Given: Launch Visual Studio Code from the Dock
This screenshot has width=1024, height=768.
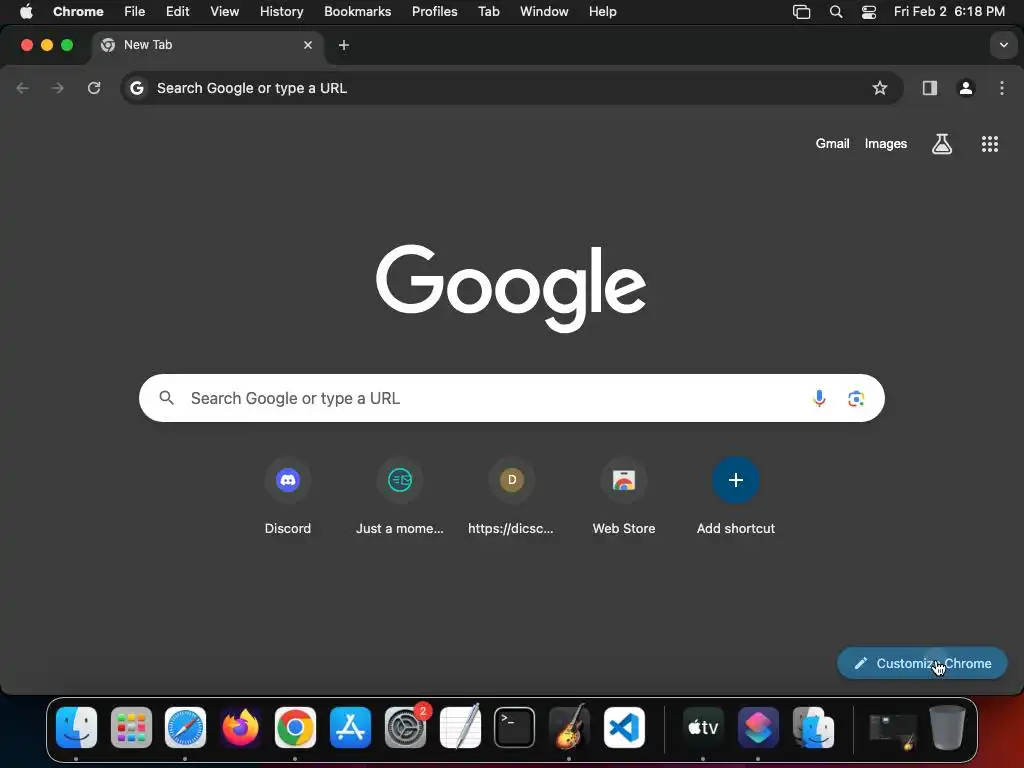Looking at the screenshot, I should tap(624, 728).
